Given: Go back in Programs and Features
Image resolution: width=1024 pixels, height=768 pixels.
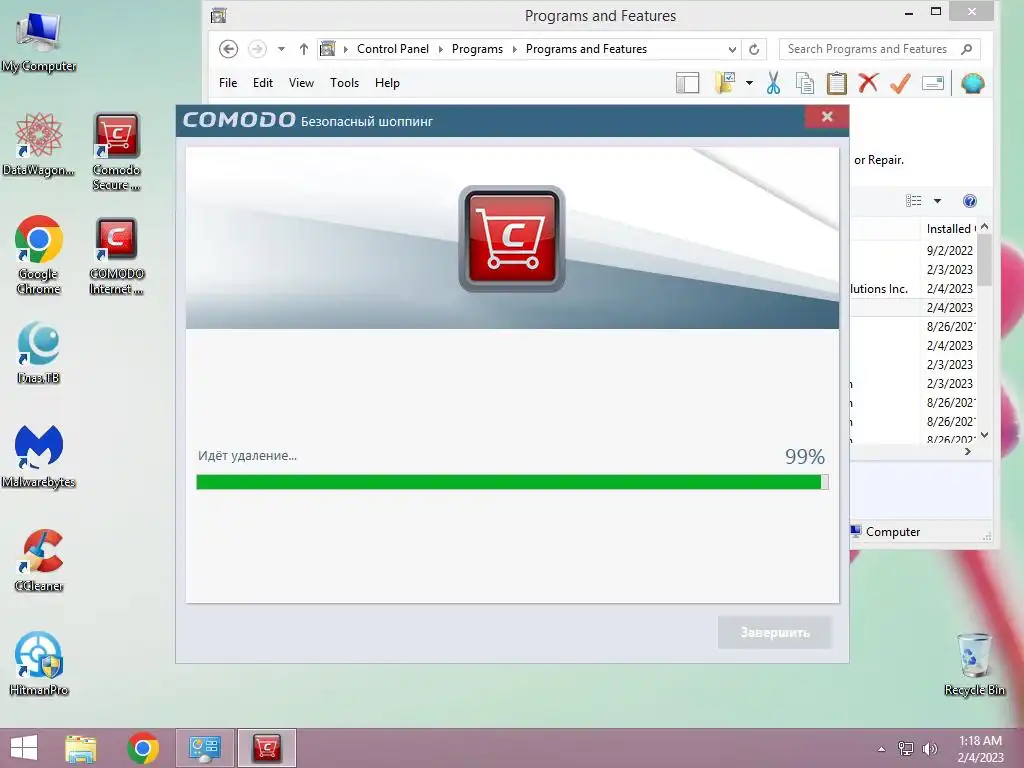Looking at the screenshot, I should coord(228,49).
